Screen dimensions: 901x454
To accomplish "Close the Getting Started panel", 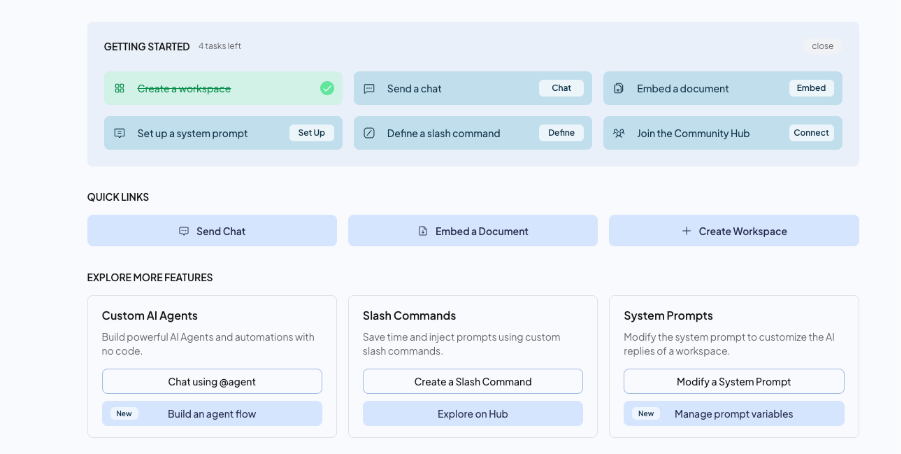I will [x=822, y=46].
